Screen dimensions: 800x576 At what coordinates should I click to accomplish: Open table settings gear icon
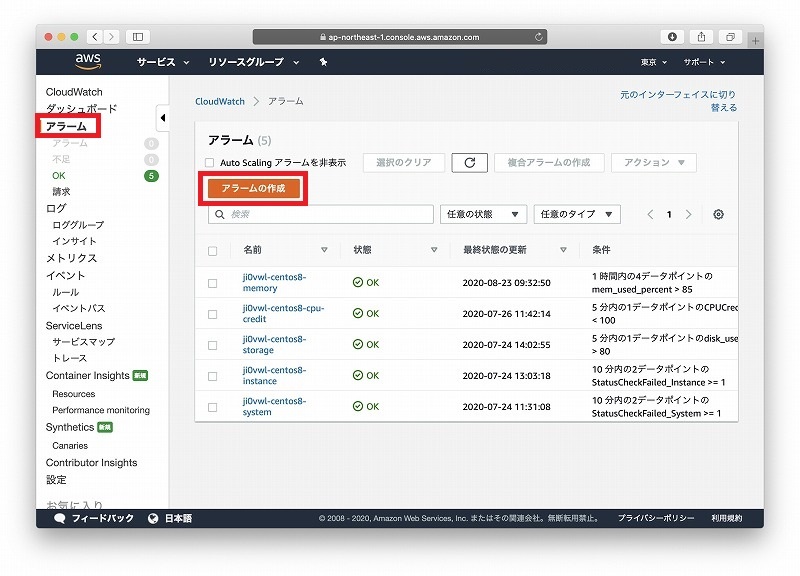coord(718,214)
